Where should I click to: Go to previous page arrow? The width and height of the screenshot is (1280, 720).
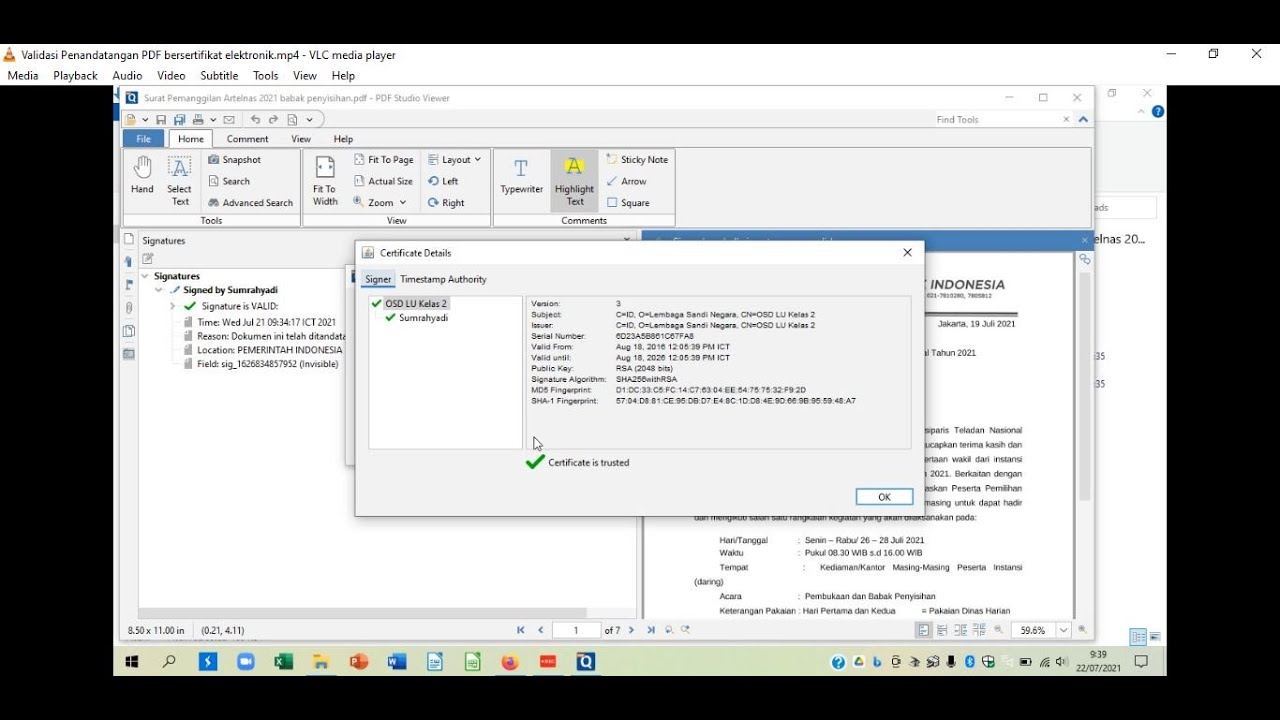pyautogui.click(x=541, y=630)
